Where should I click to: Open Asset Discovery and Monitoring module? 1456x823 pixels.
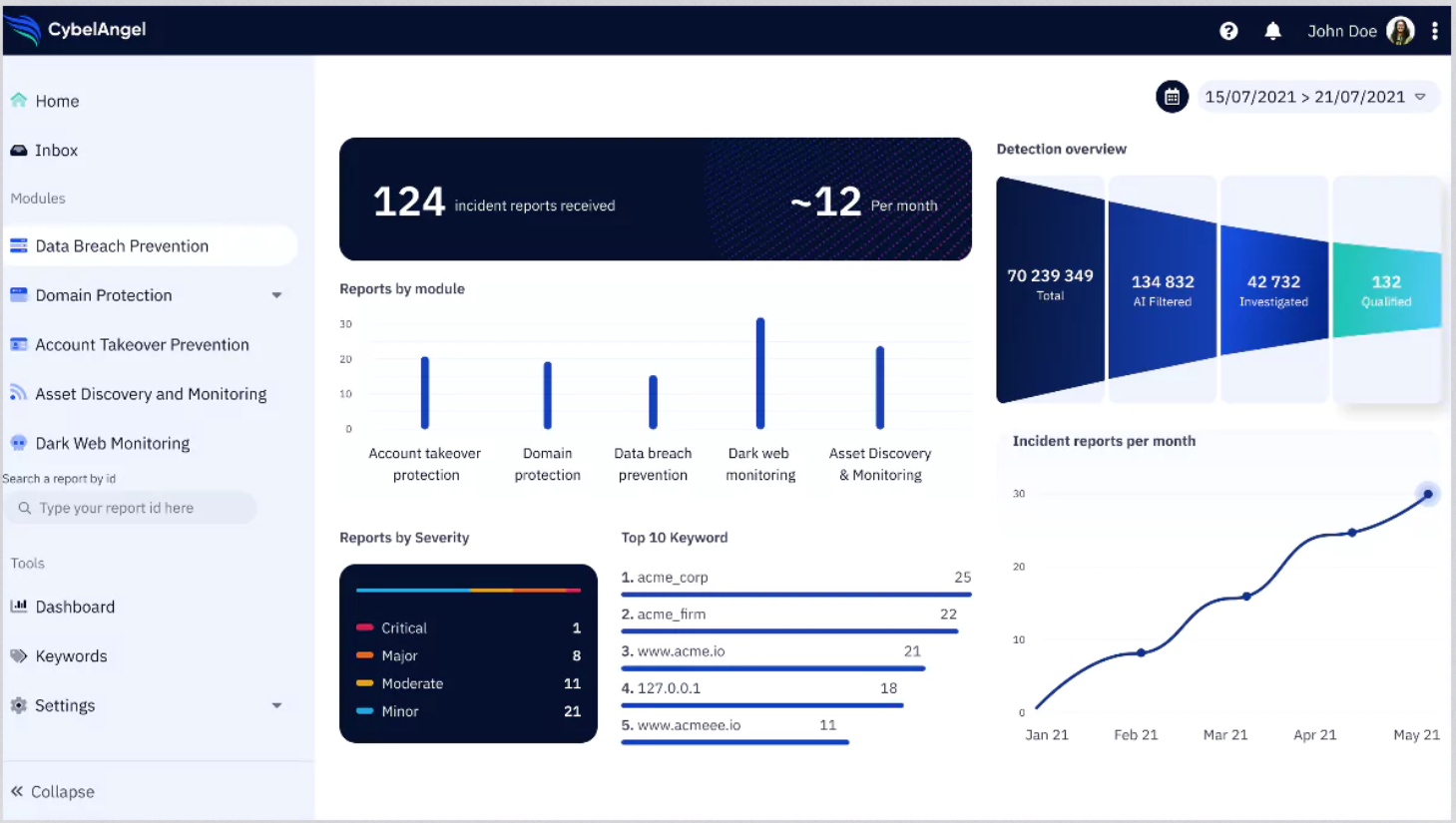[151, 394]
